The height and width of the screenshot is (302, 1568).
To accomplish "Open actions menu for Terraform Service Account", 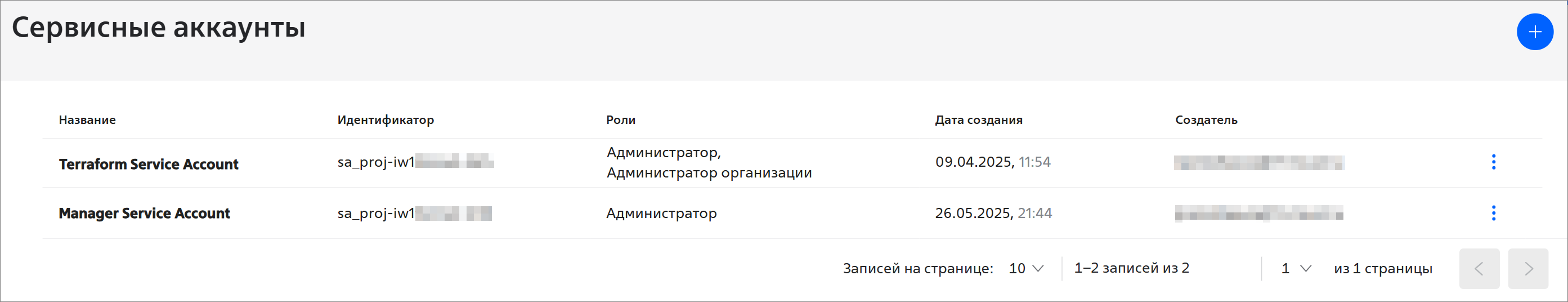I will [x=1493, y=162].
